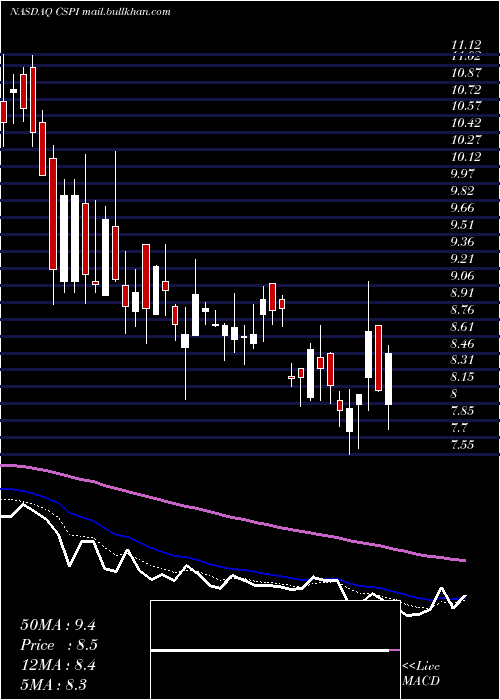
Task: Select the 8 price level label
Action: (454, 395)
